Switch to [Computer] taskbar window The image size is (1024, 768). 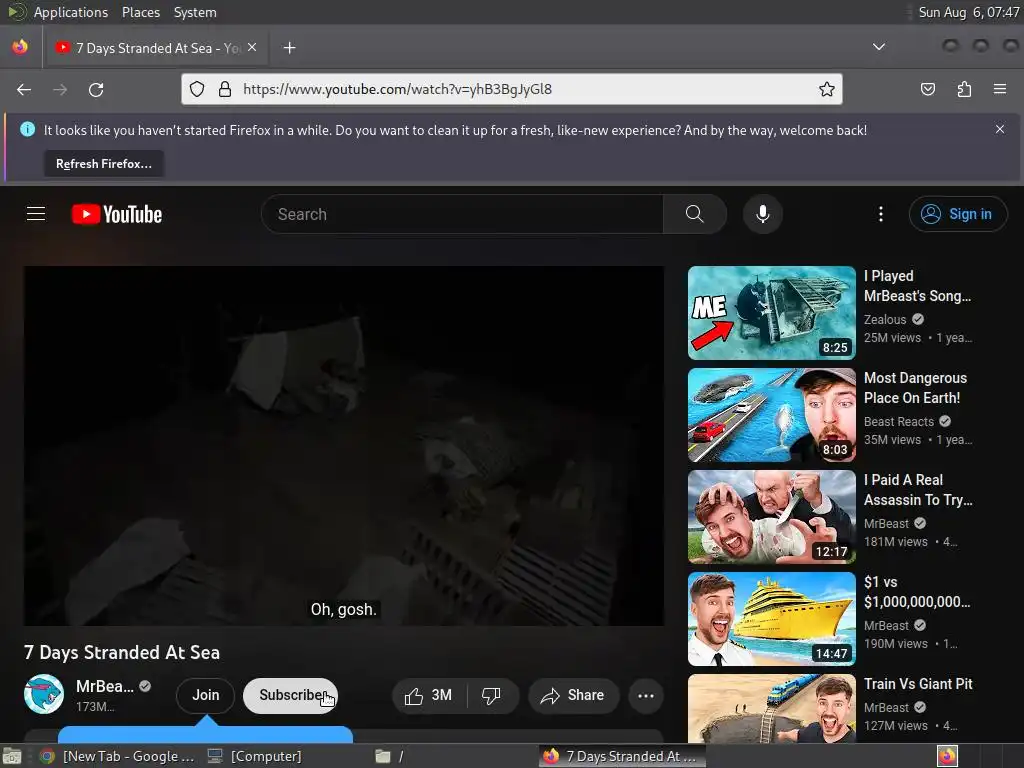pyautogui.click(x=255, y=756)
